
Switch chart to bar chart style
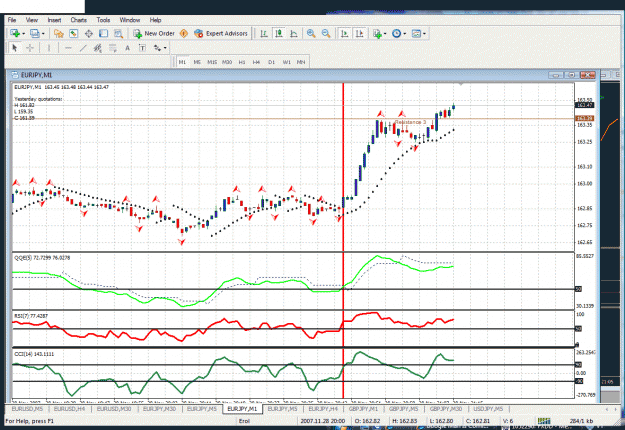[x=264, y=33]
